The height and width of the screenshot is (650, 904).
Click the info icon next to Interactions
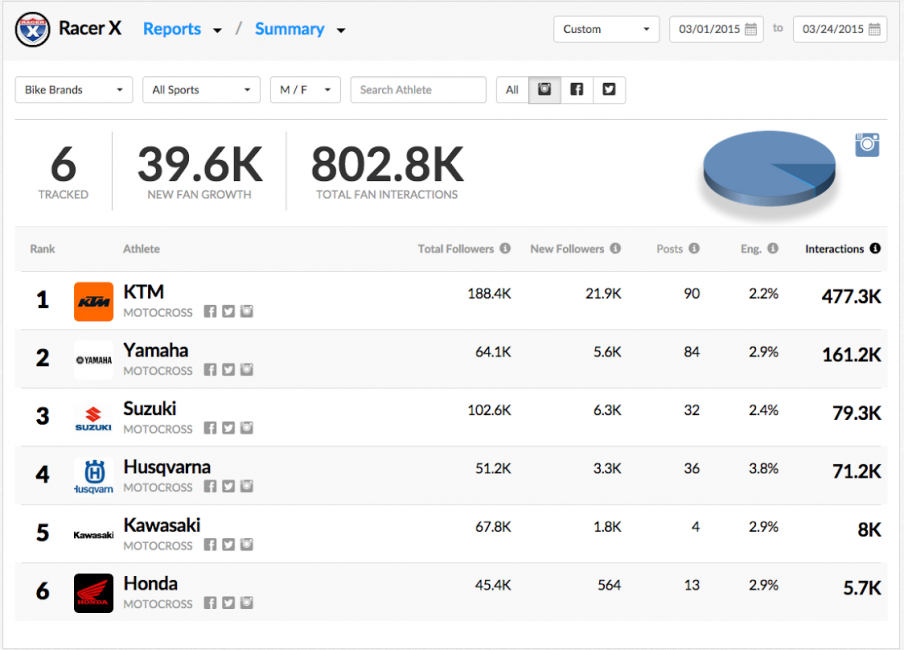coord(875,249)
